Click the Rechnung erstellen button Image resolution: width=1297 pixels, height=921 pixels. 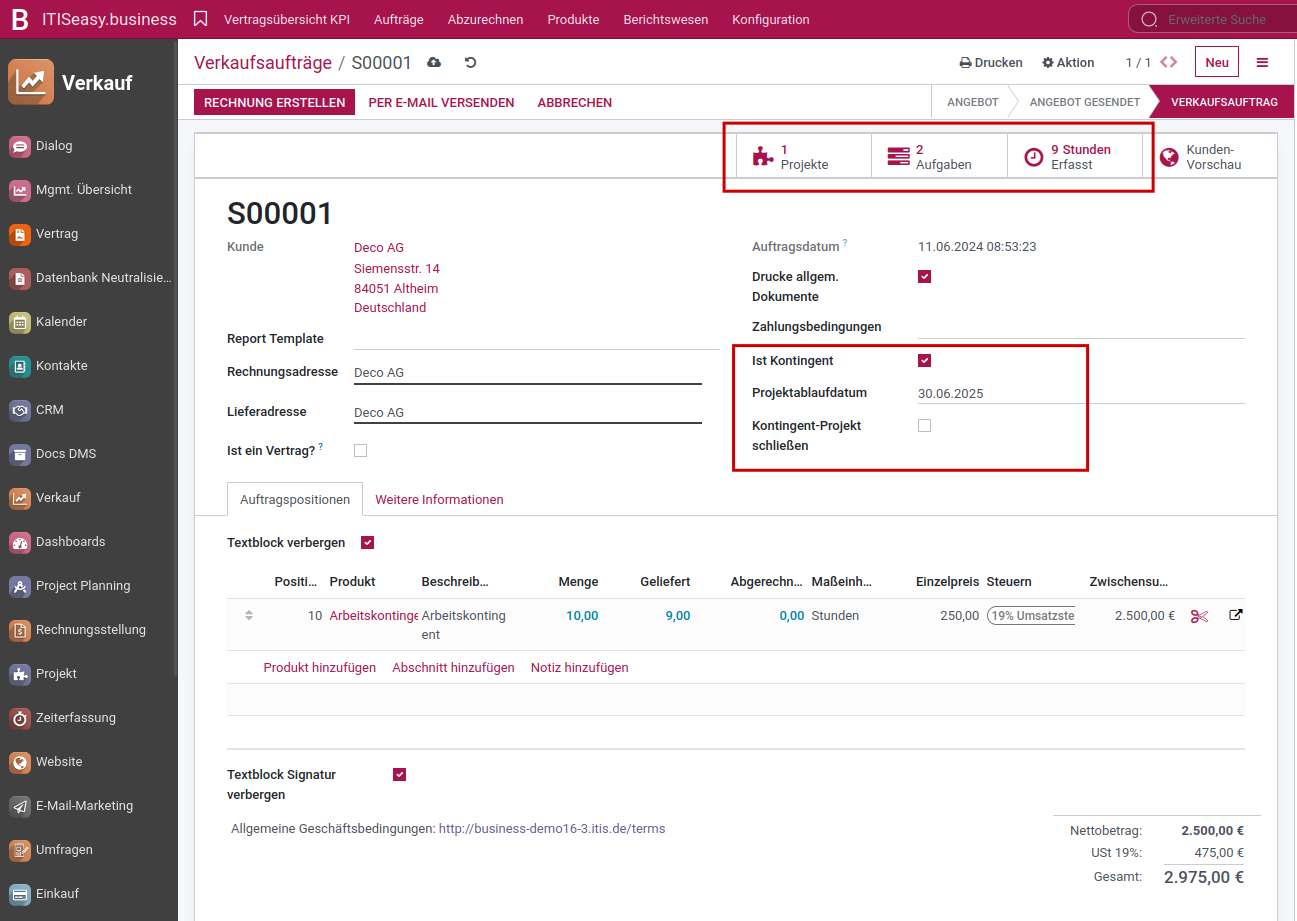(274, 102)
